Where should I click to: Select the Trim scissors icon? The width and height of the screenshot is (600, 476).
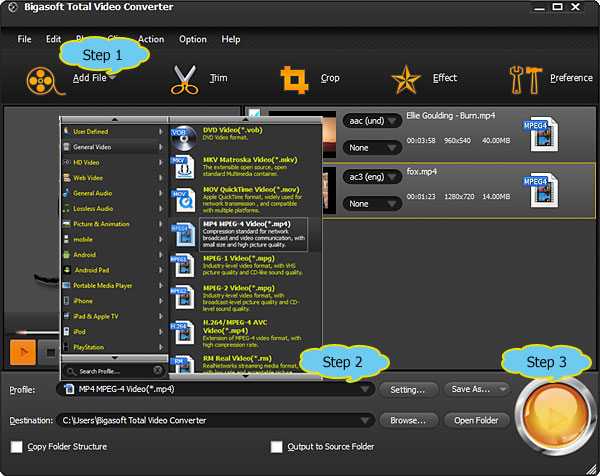pos(184,80)
